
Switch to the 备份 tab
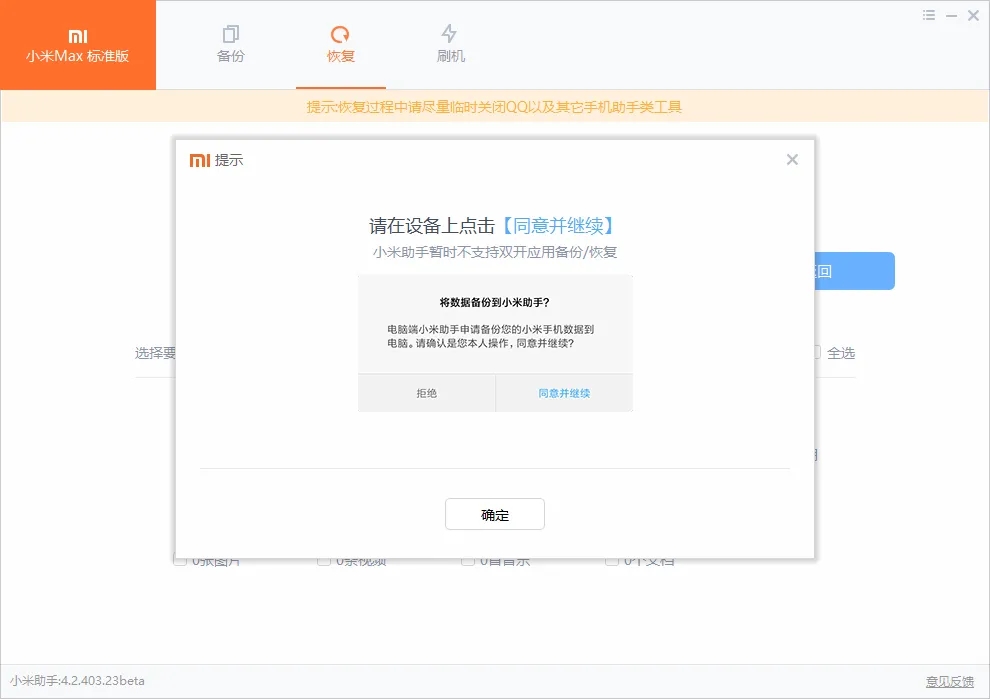[x=231, y=45]
